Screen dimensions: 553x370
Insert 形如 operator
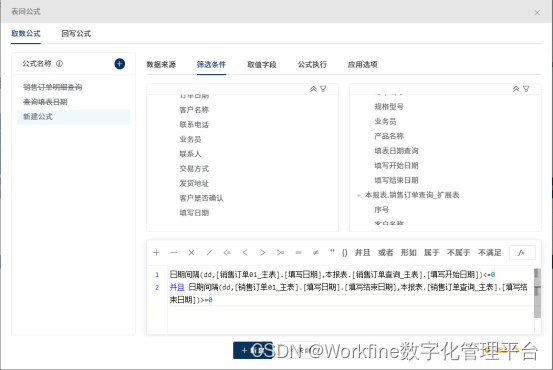click(408, 253)
